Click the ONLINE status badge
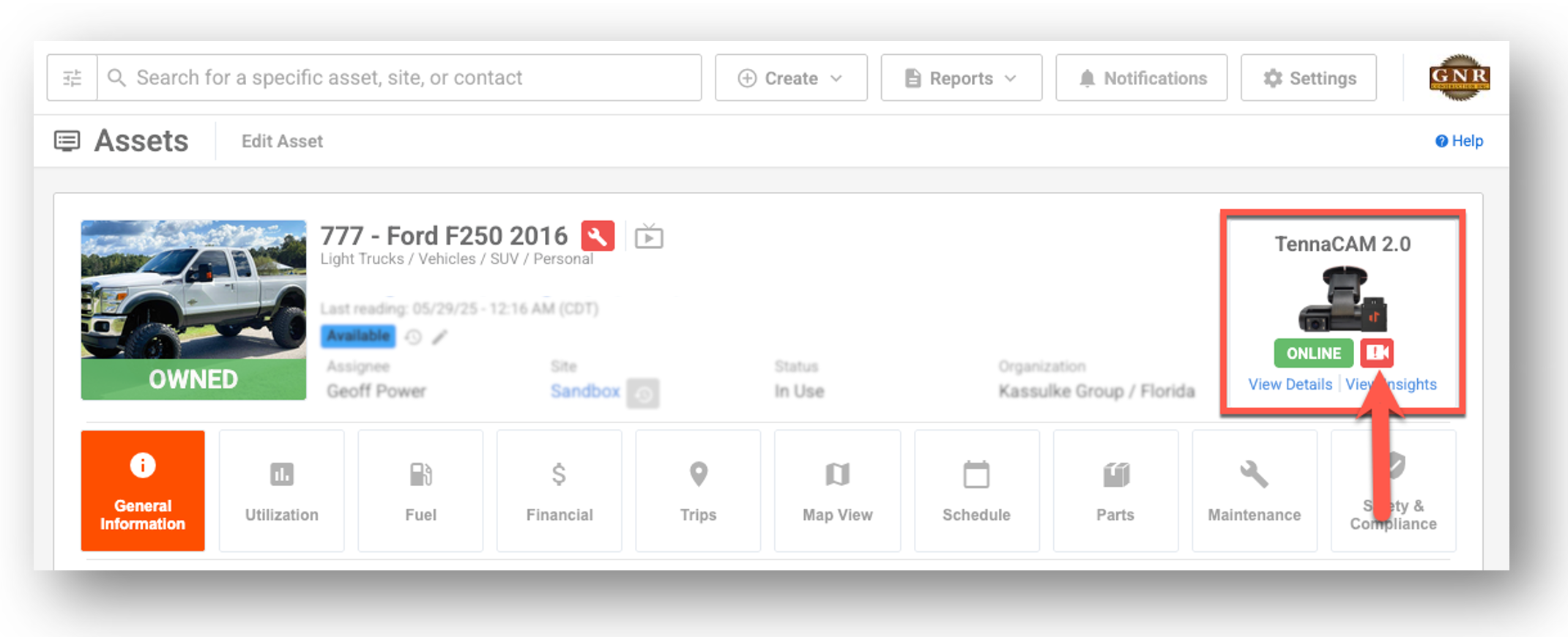Screen dimensions: 1568x637 pyautogui.click(x=1314, y=354)
